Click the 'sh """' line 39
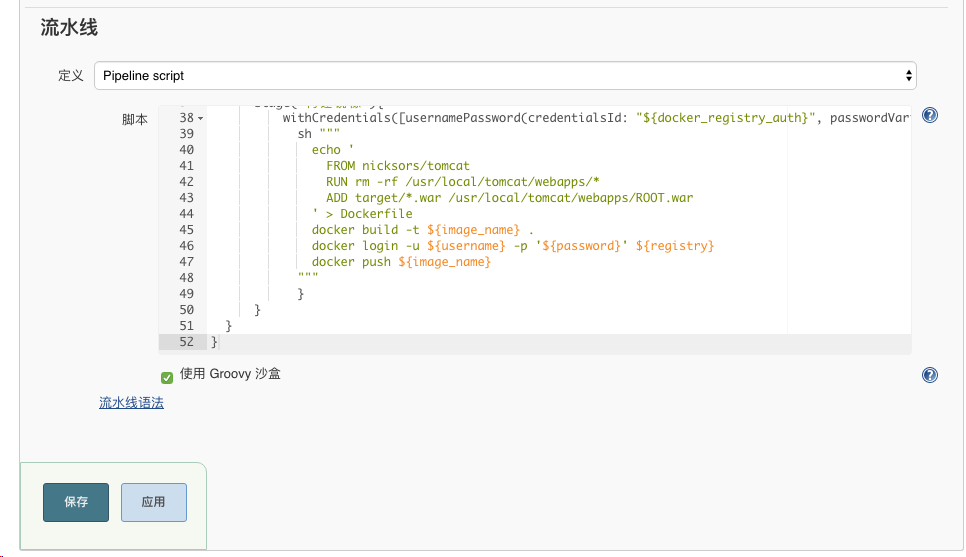Image resolution: width=966 pixels, height=557 pixels. tap(319, 134)
